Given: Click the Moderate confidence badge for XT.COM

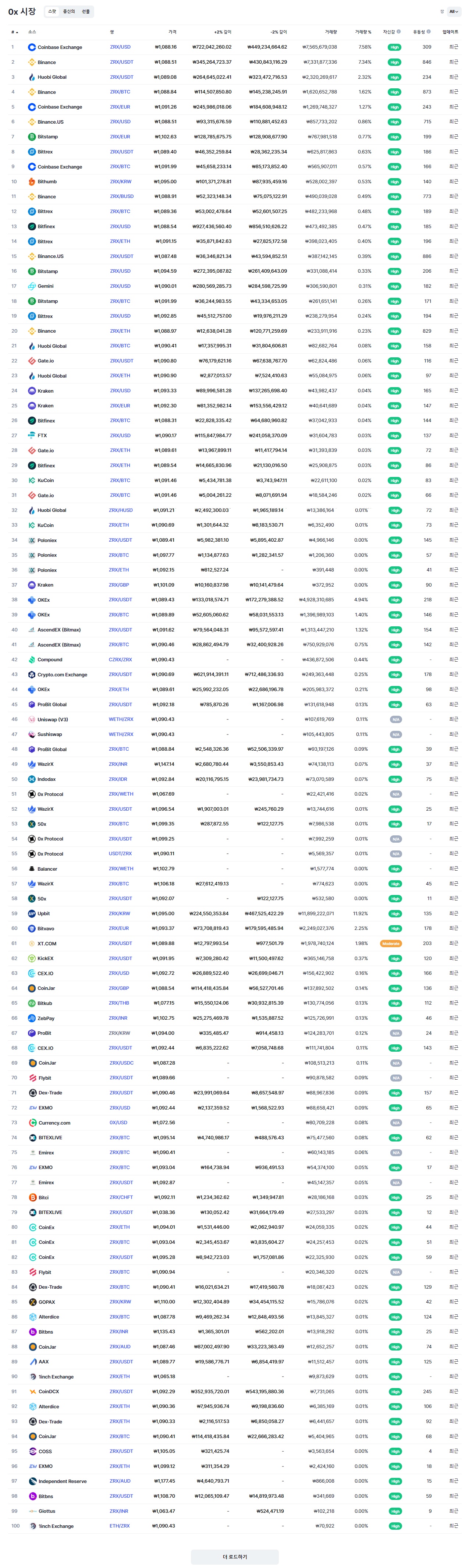Looking at the screenshot, I should click(x=391, y=944).
